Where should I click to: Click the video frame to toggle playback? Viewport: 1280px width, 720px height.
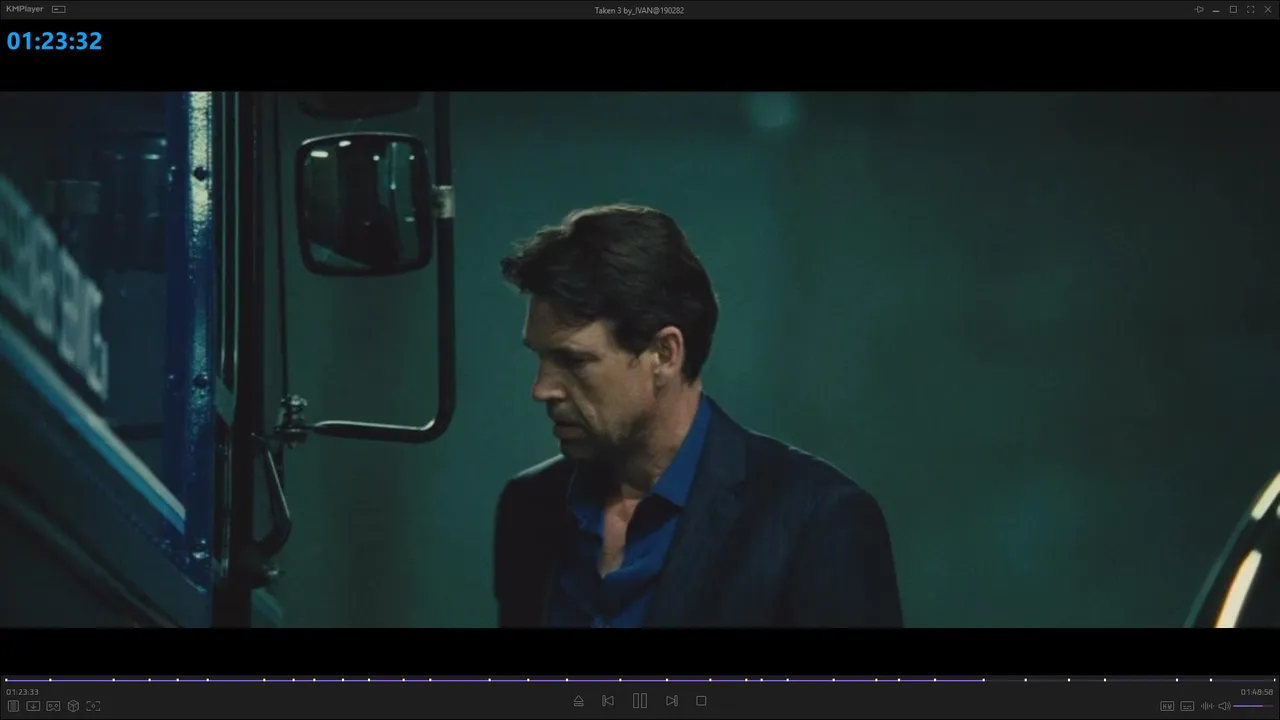pos(640,360)
